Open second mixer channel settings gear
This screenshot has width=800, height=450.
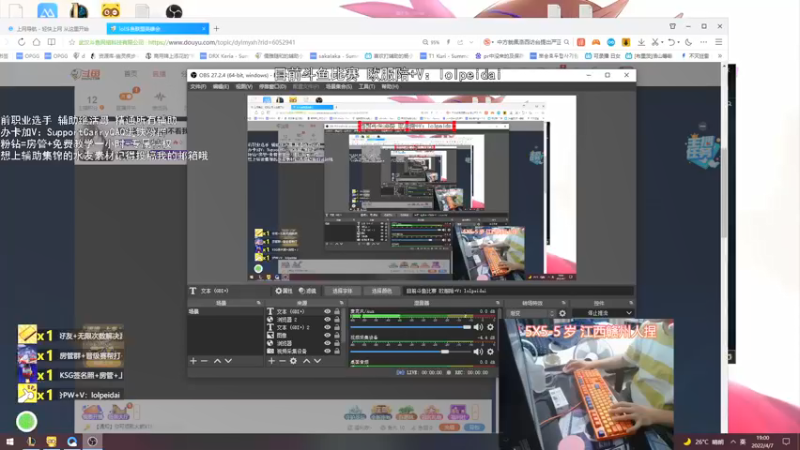coord(490,352)
